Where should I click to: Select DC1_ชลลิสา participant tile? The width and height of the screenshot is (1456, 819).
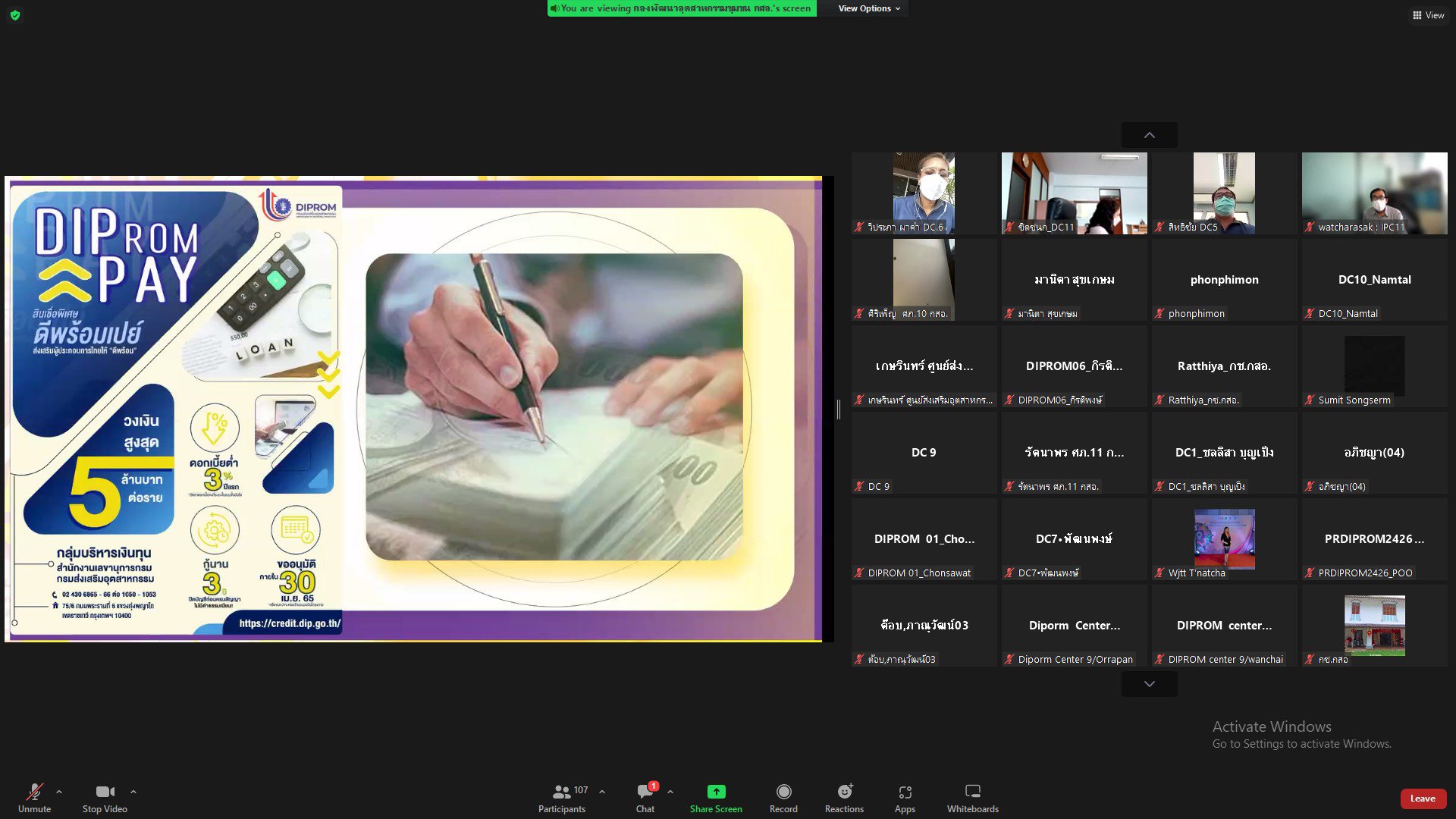[x=1224, y=453]
